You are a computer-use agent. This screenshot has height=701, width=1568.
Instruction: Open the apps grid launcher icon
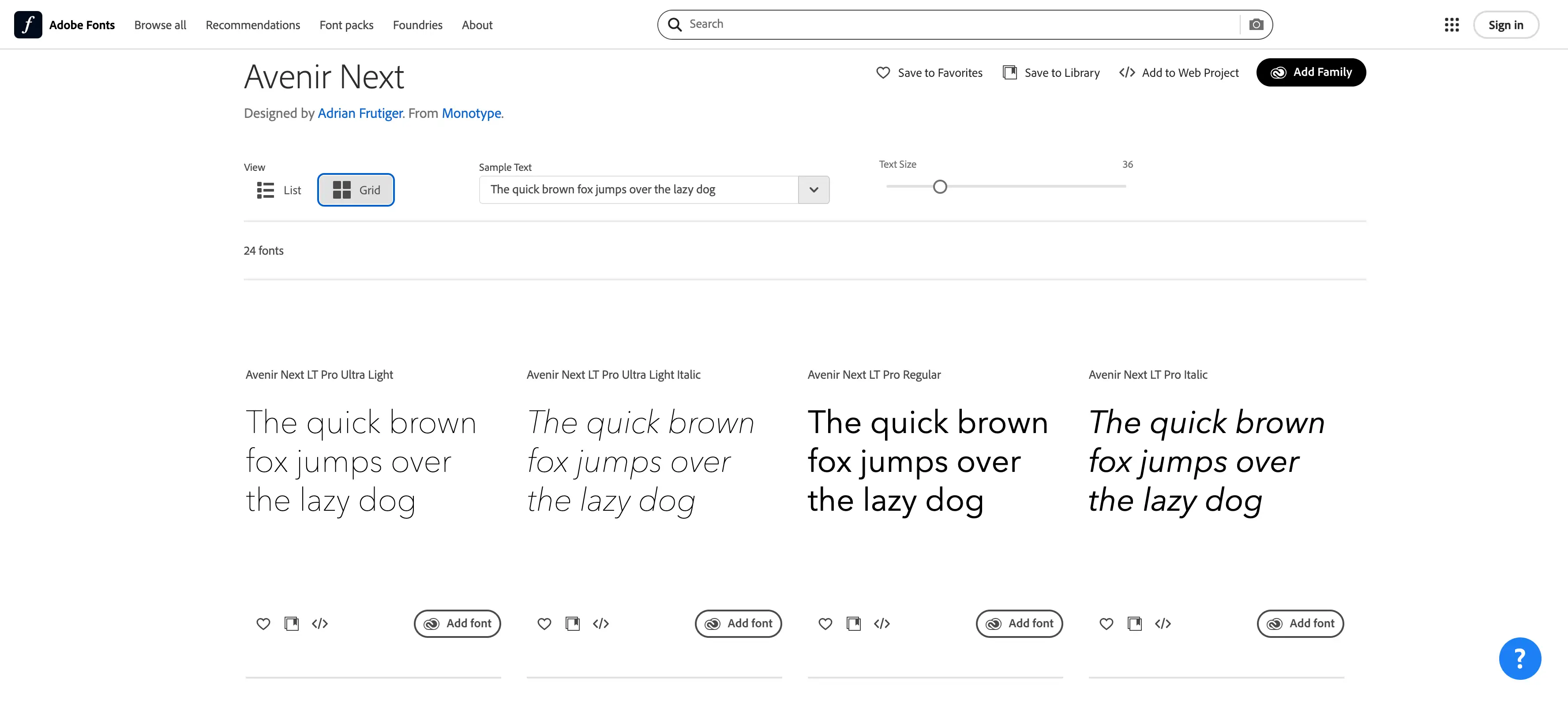pyautogui.click(x=1452, y=25)
